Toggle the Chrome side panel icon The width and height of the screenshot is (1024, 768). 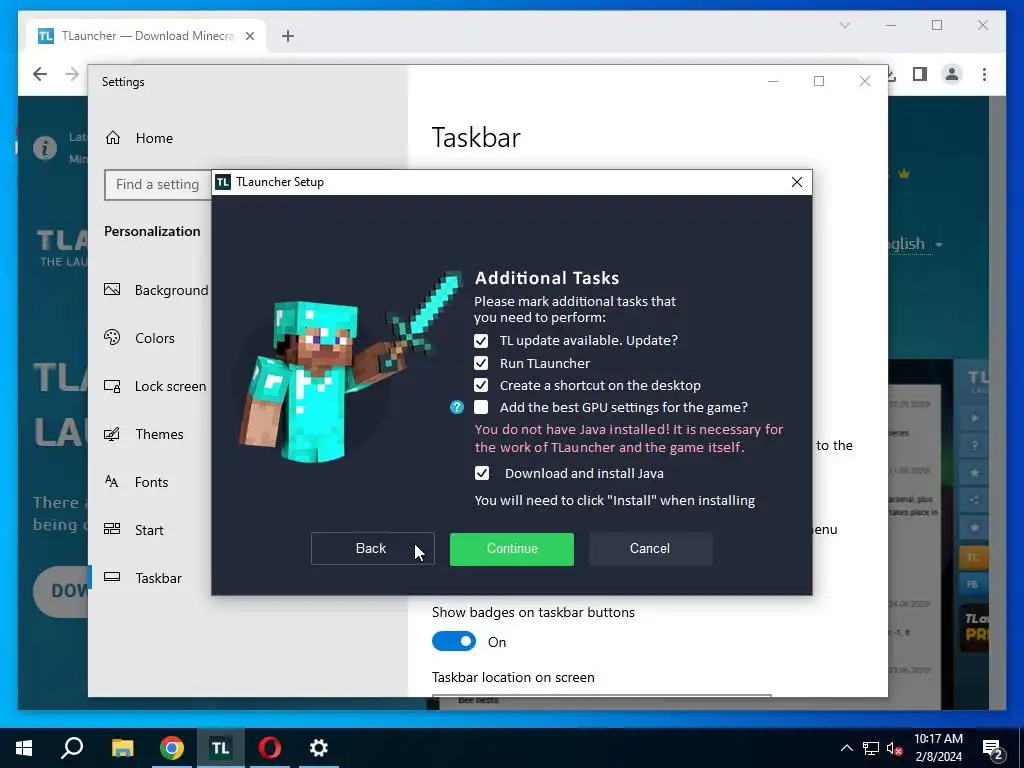click(920, 74)
